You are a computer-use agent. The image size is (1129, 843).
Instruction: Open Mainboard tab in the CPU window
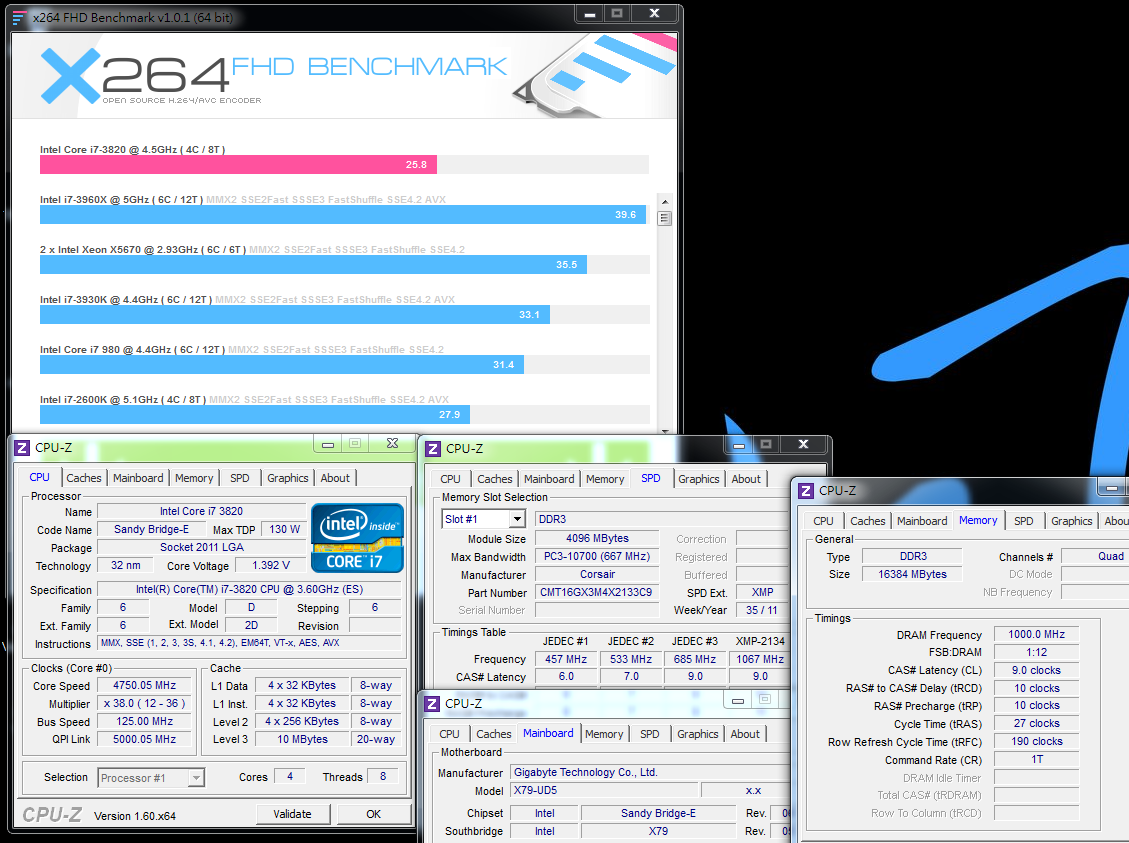point(138,478)
